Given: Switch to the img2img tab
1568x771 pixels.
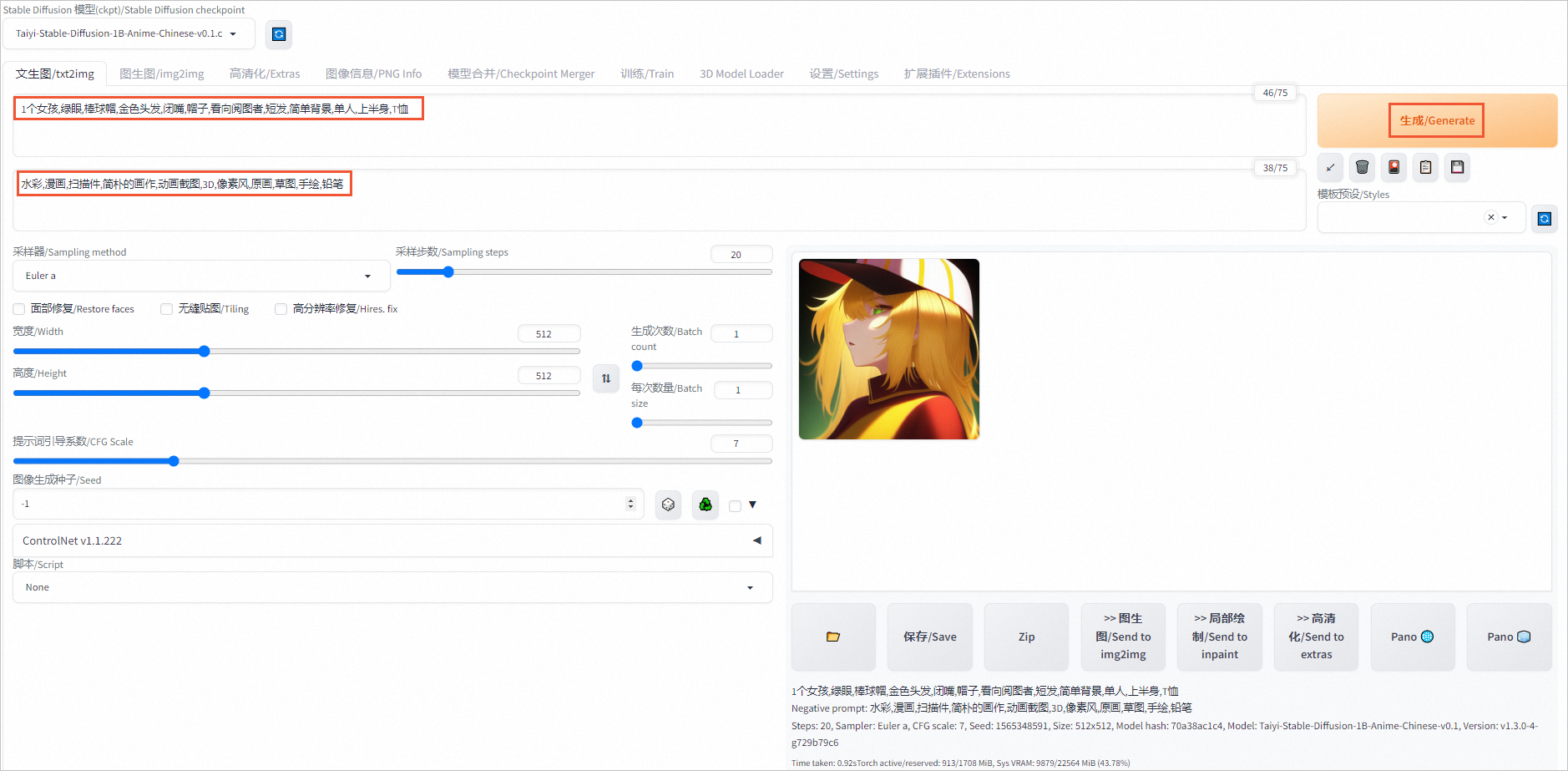Looking at the screenshot, I should point(162,74).
